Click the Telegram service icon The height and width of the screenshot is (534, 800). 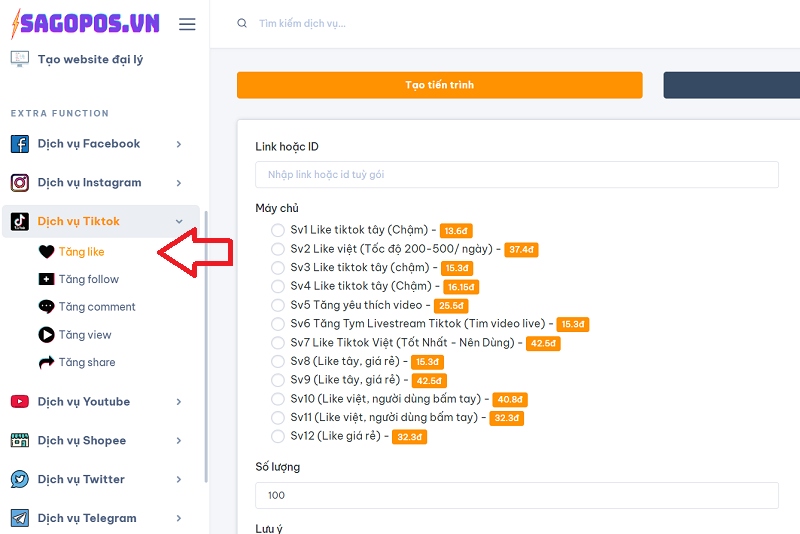point(20,518)
